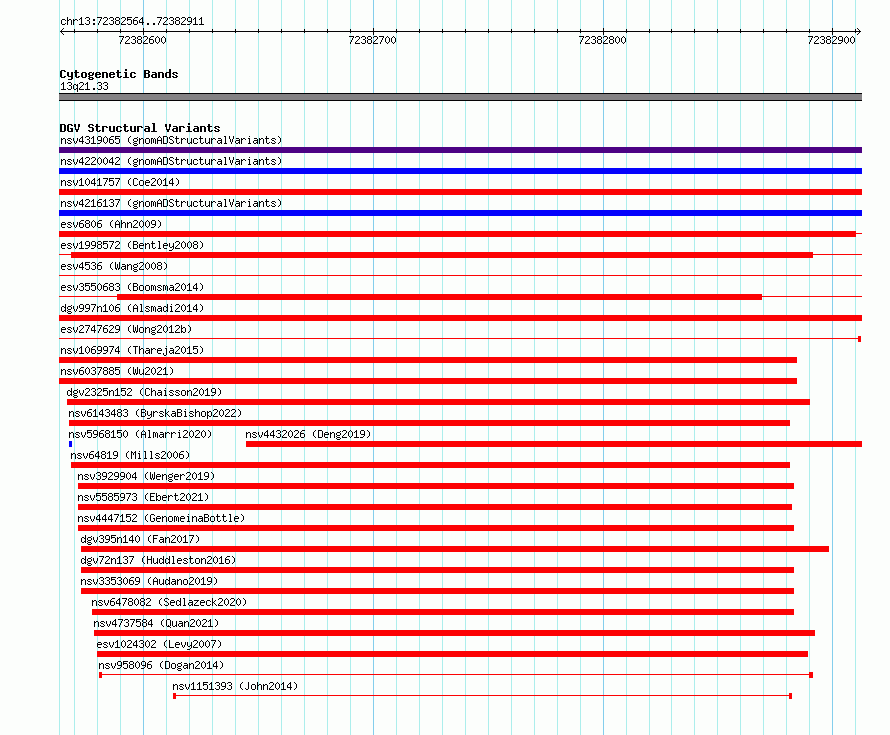Open nsv5585973 (Ebert2021) variant label
Viewport: 890px width, 735px height.
point(143,497)
